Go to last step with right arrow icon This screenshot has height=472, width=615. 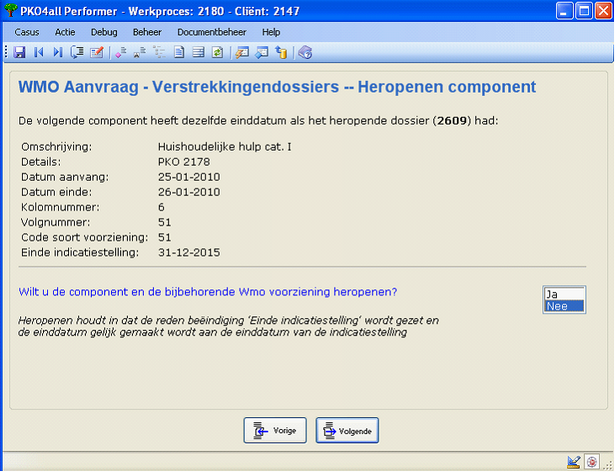point(58,52)
